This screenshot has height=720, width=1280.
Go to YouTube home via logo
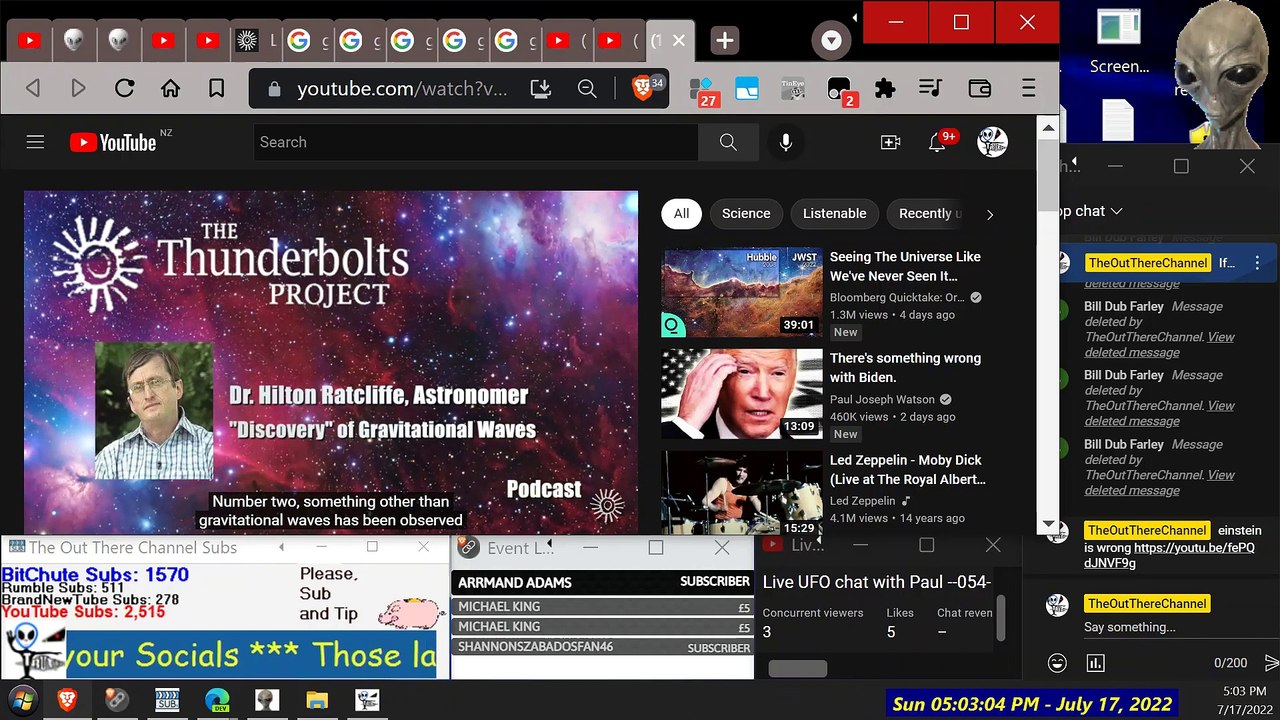click(x=113, y=142)
